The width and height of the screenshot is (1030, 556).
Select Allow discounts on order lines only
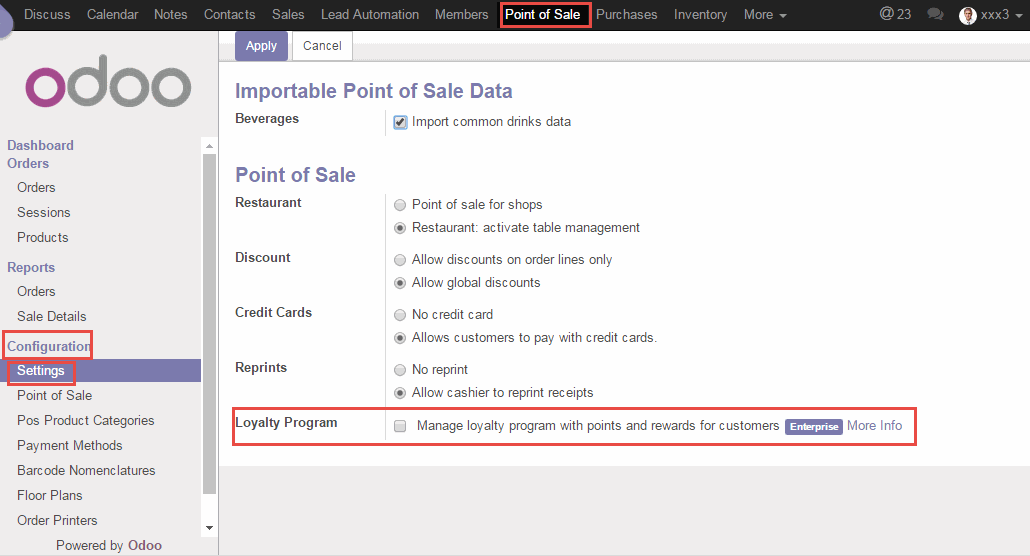[x=400, y=259]
